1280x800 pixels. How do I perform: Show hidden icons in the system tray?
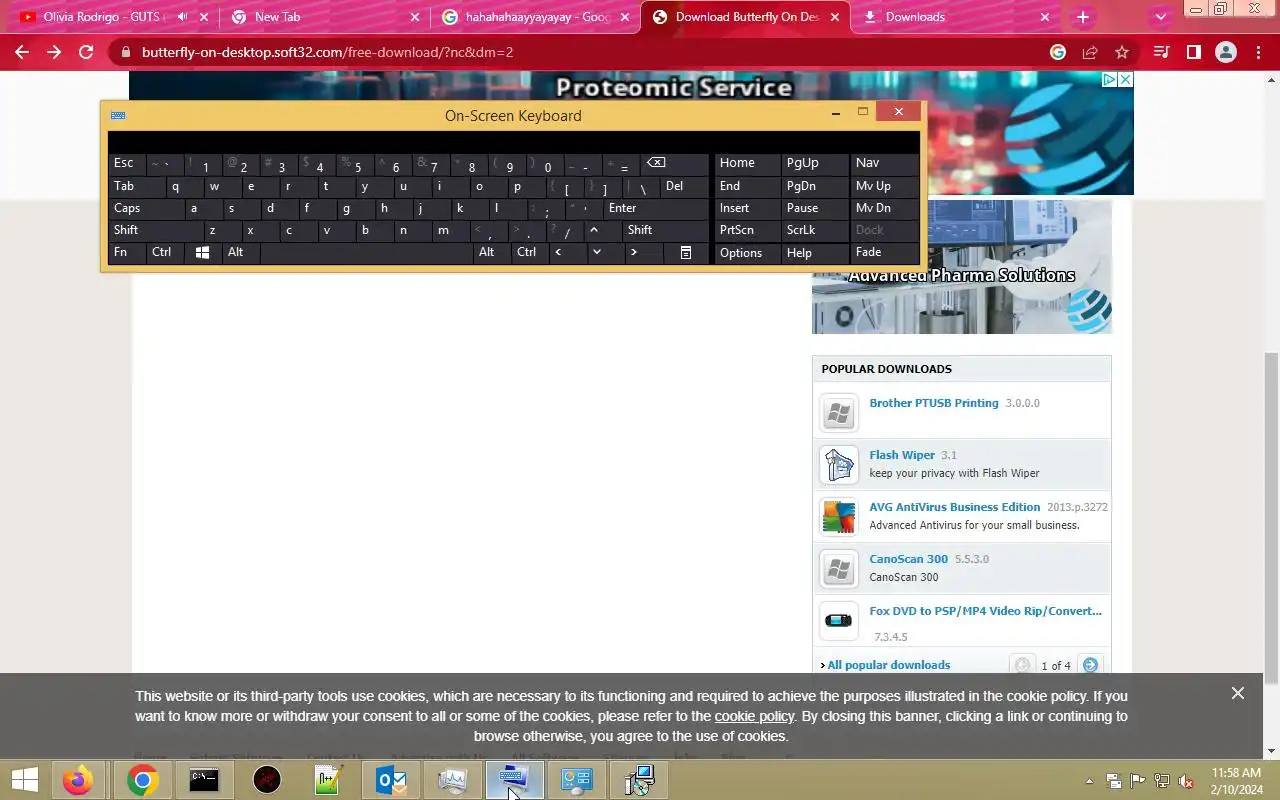[1089, 781]
